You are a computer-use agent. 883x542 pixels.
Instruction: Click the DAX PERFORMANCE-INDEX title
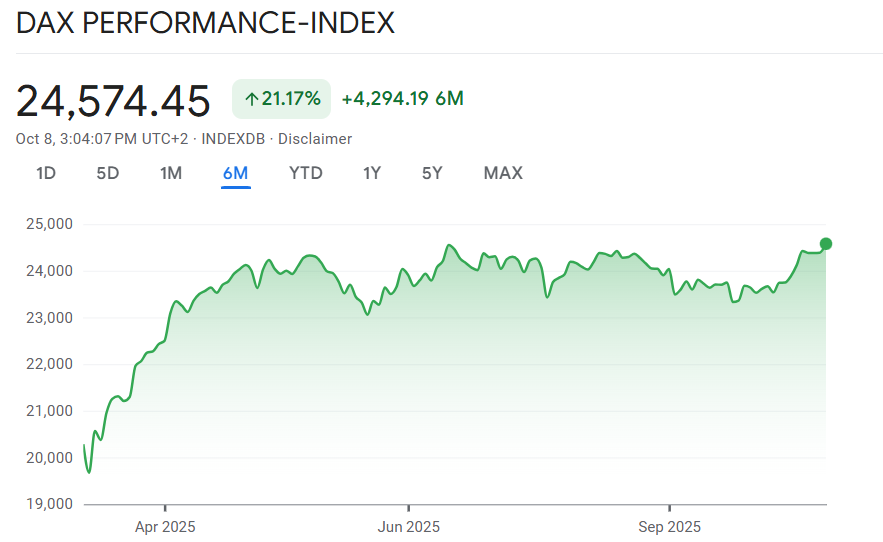(206, 23)
